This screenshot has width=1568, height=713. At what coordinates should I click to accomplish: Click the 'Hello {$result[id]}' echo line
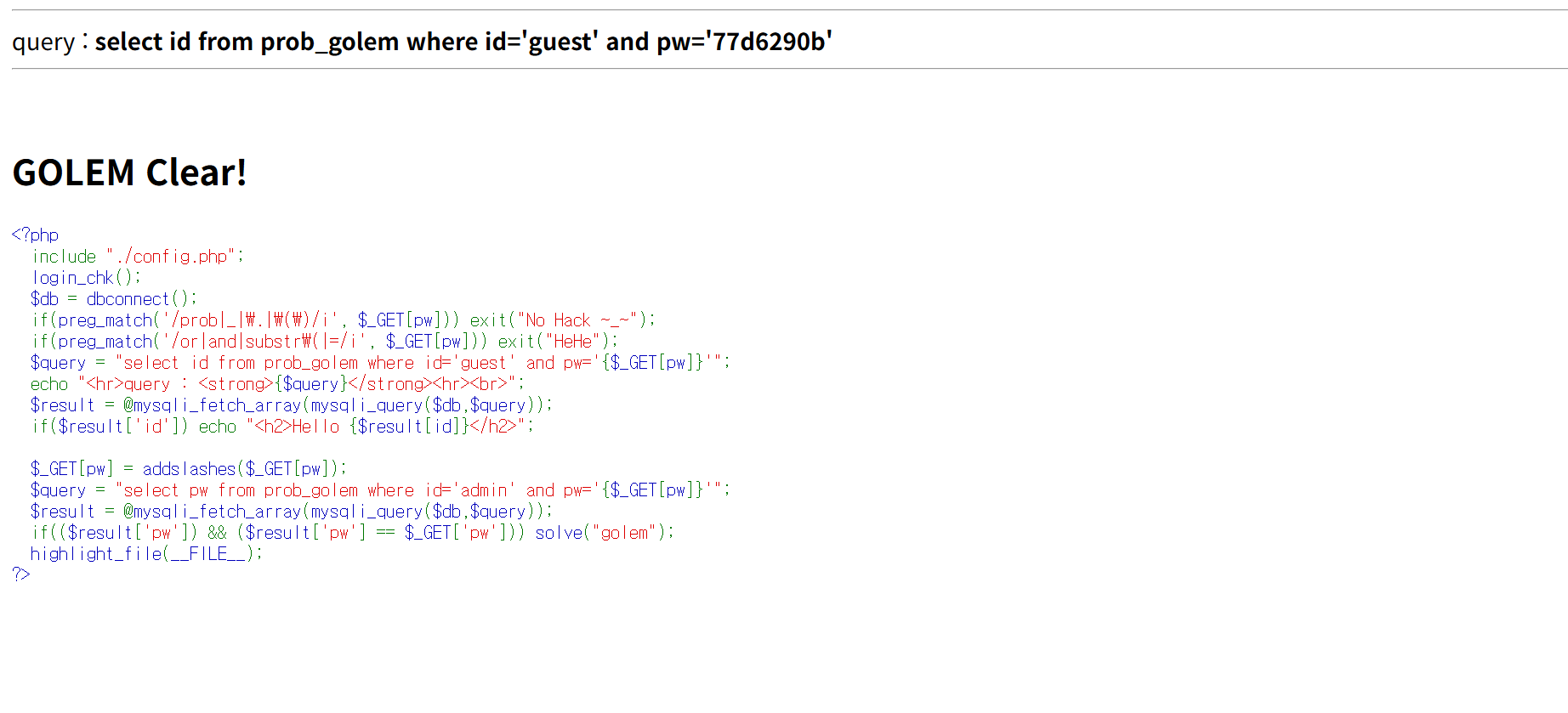tap(281, 426)
